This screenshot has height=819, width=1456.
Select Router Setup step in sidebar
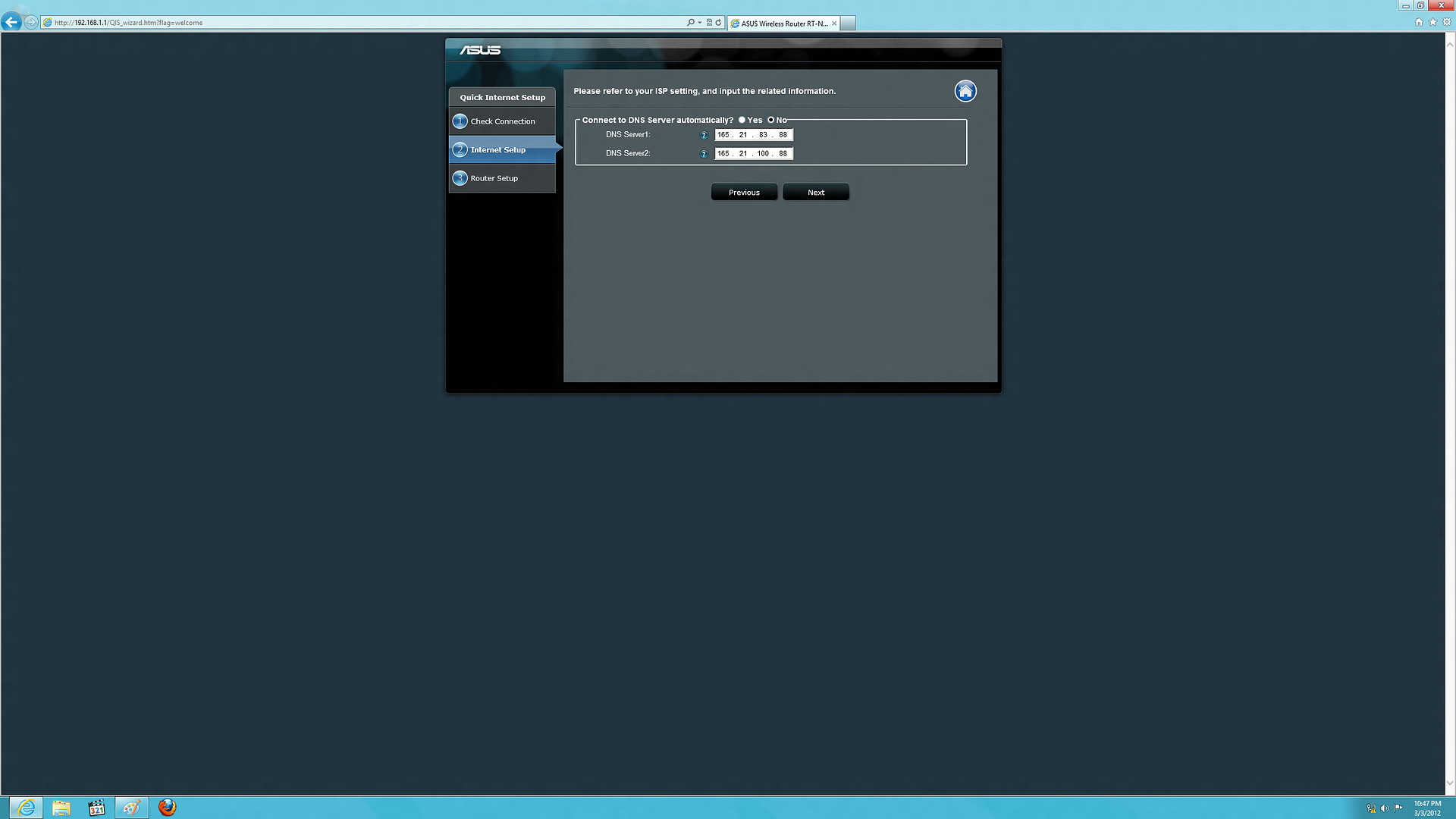point(494,178)
